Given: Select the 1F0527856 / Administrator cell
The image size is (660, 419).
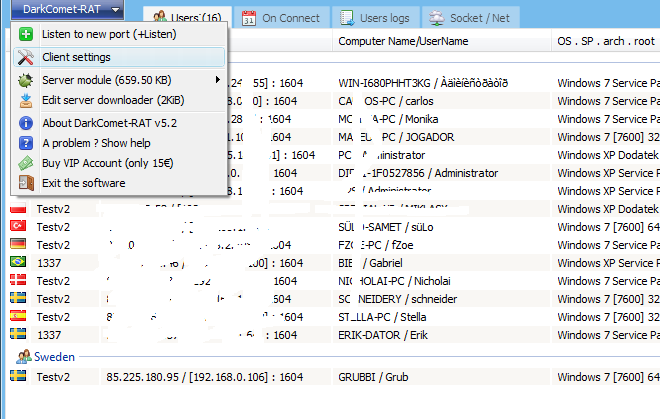Looking at the screenshot, I should [x=418, y=173].
